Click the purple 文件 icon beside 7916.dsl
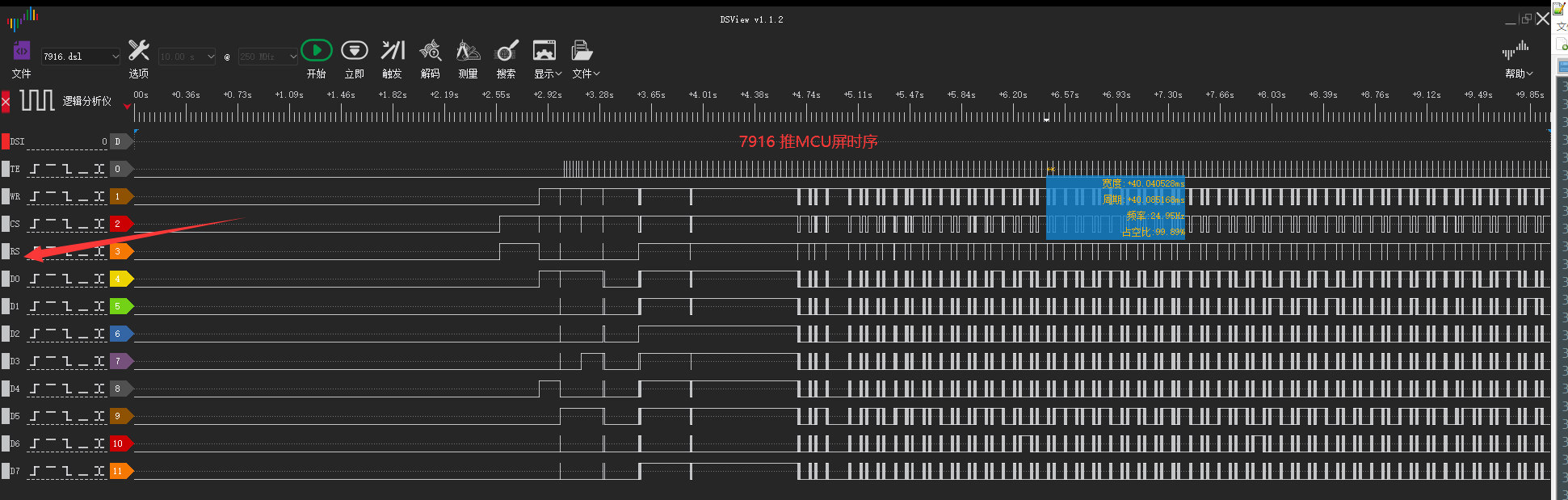1568x500 pixels. (x=22, y=51)
